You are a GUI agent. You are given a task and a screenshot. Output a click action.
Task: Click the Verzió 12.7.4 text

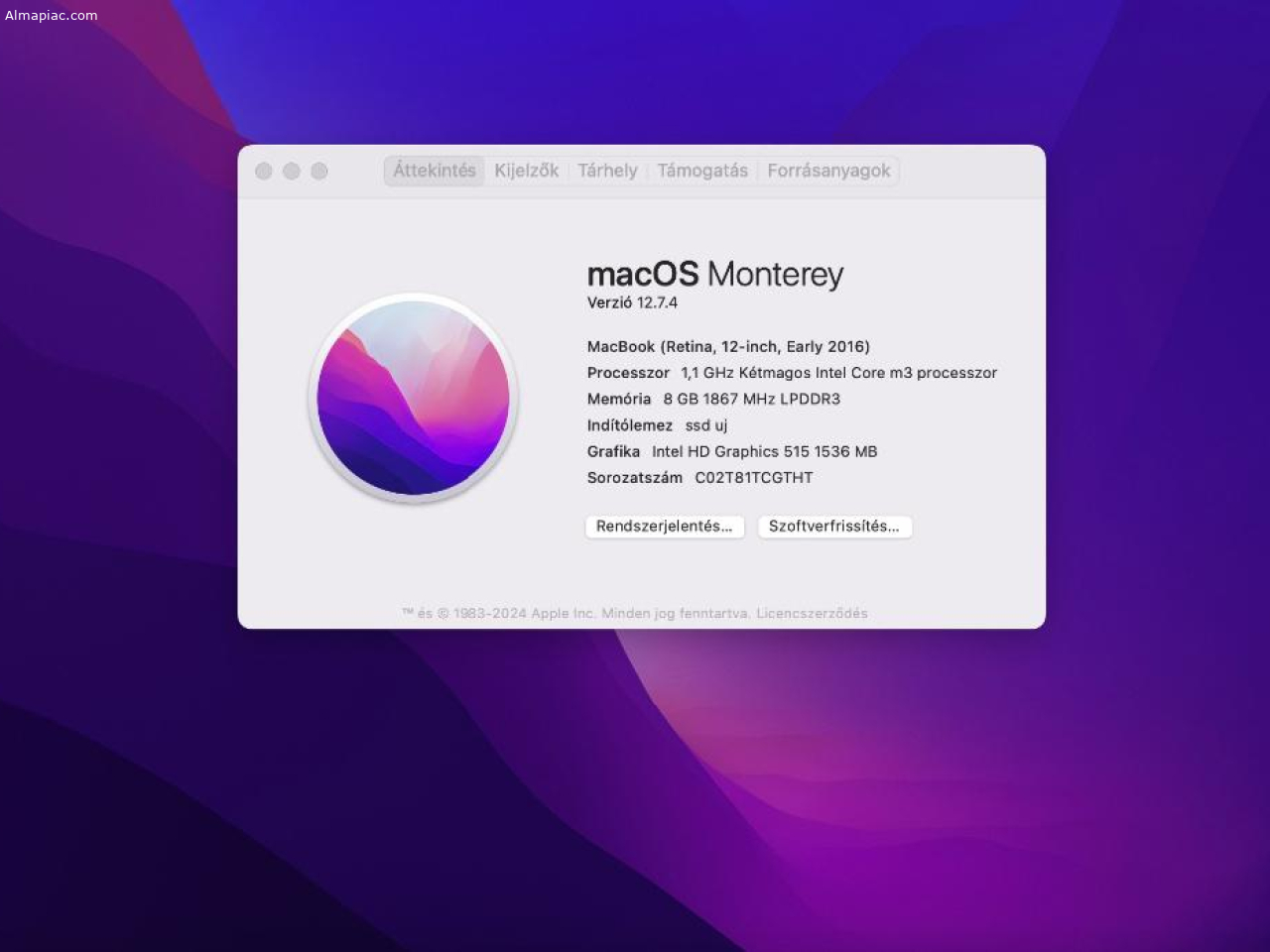632,302
